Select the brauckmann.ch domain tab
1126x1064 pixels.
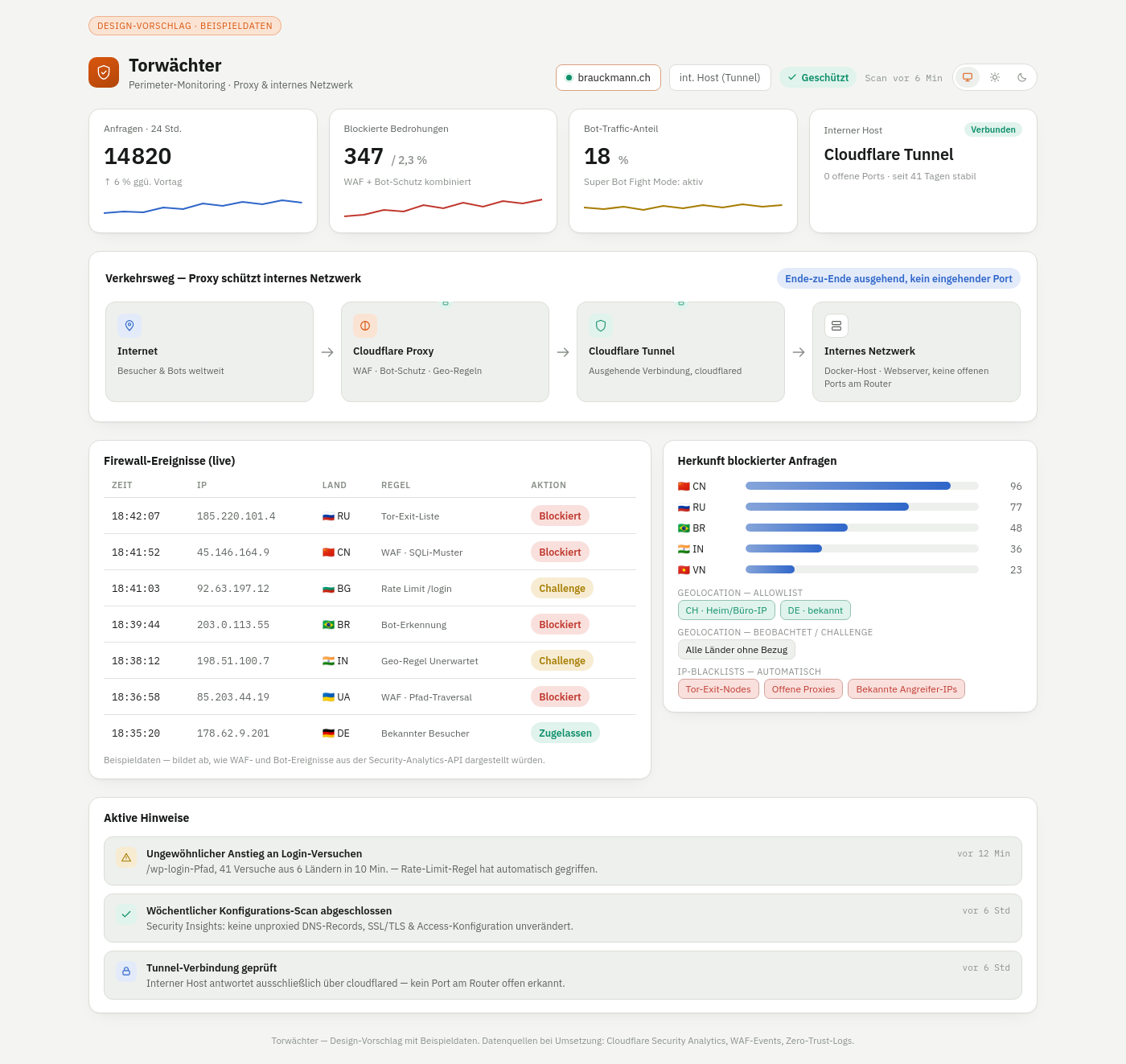click(x=608, y=77)
